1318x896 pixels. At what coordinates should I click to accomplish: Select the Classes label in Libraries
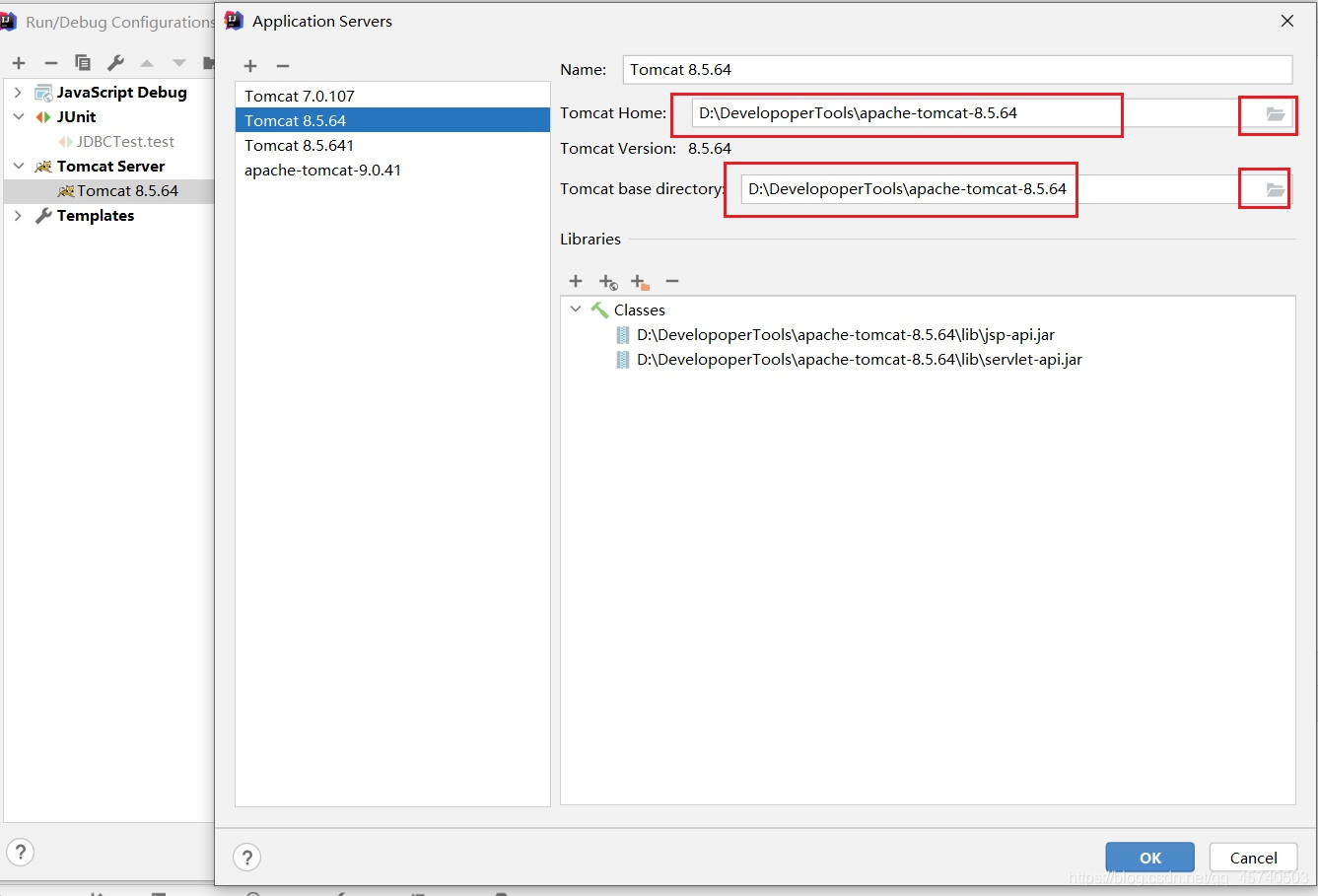640,310
